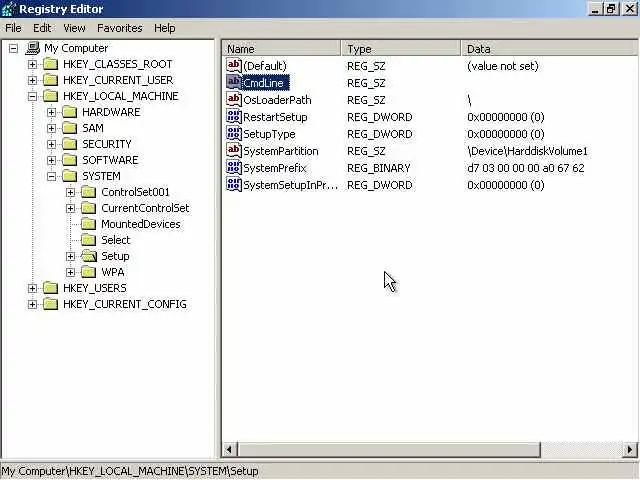Click the HKEY_USERS folder icon
This screenshot has height=480, width=640.
tap(51, 288)
